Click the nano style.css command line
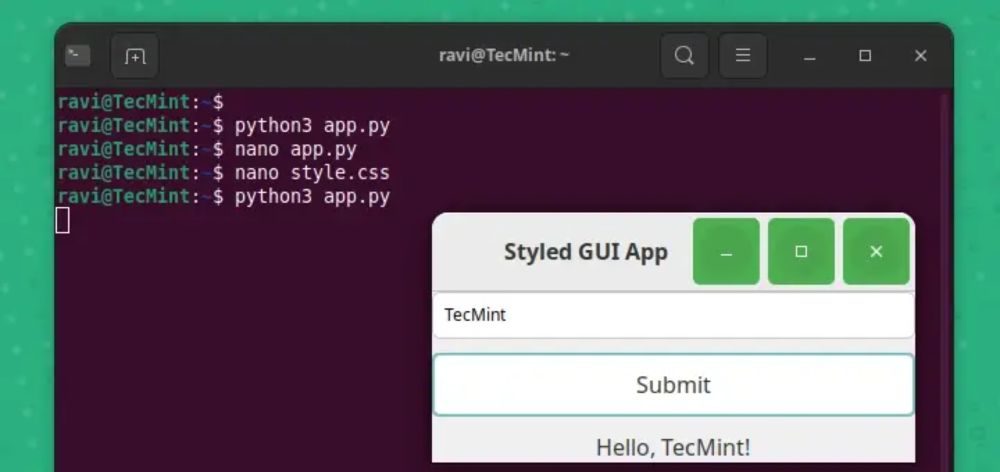 (223, 173)
